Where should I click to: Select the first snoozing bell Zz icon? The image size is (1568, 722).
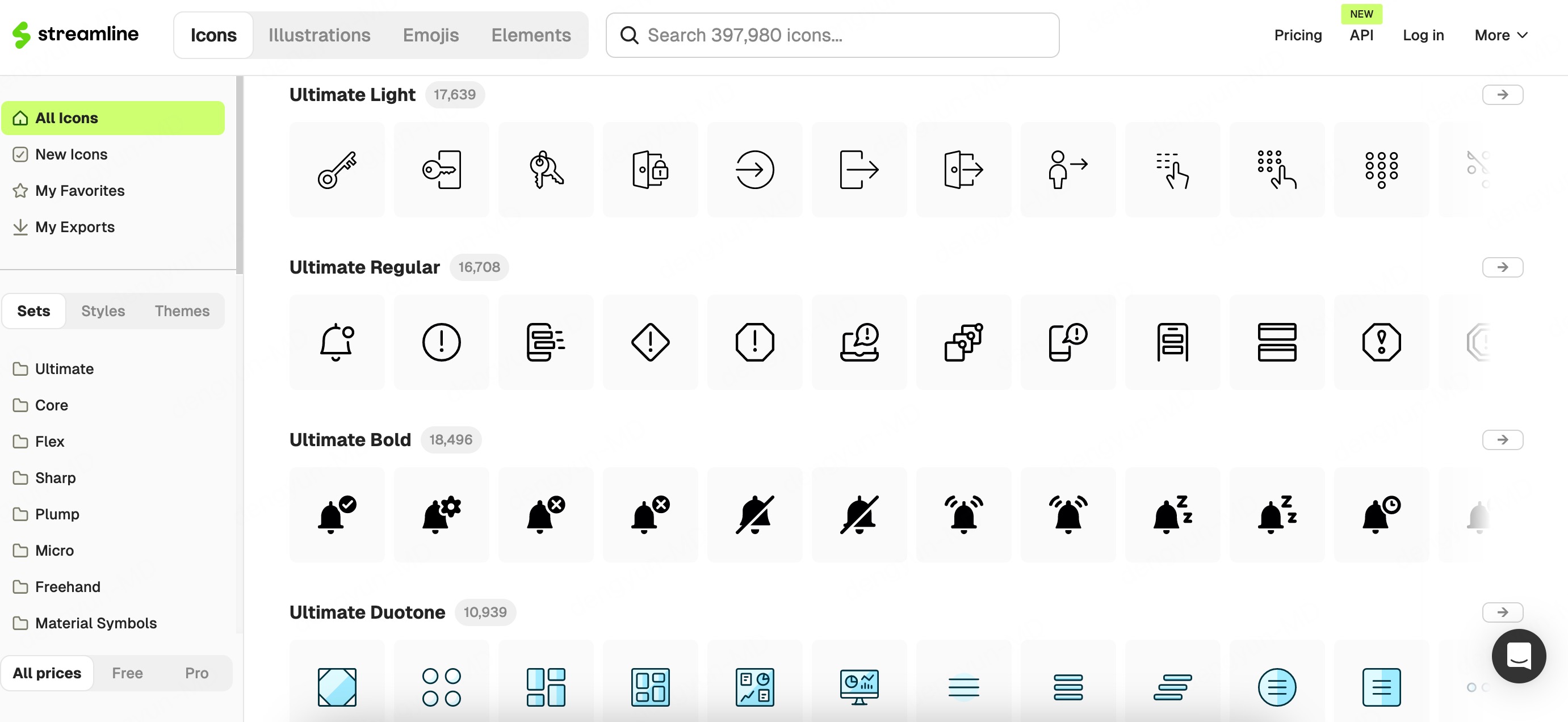tap(1172, 514)
